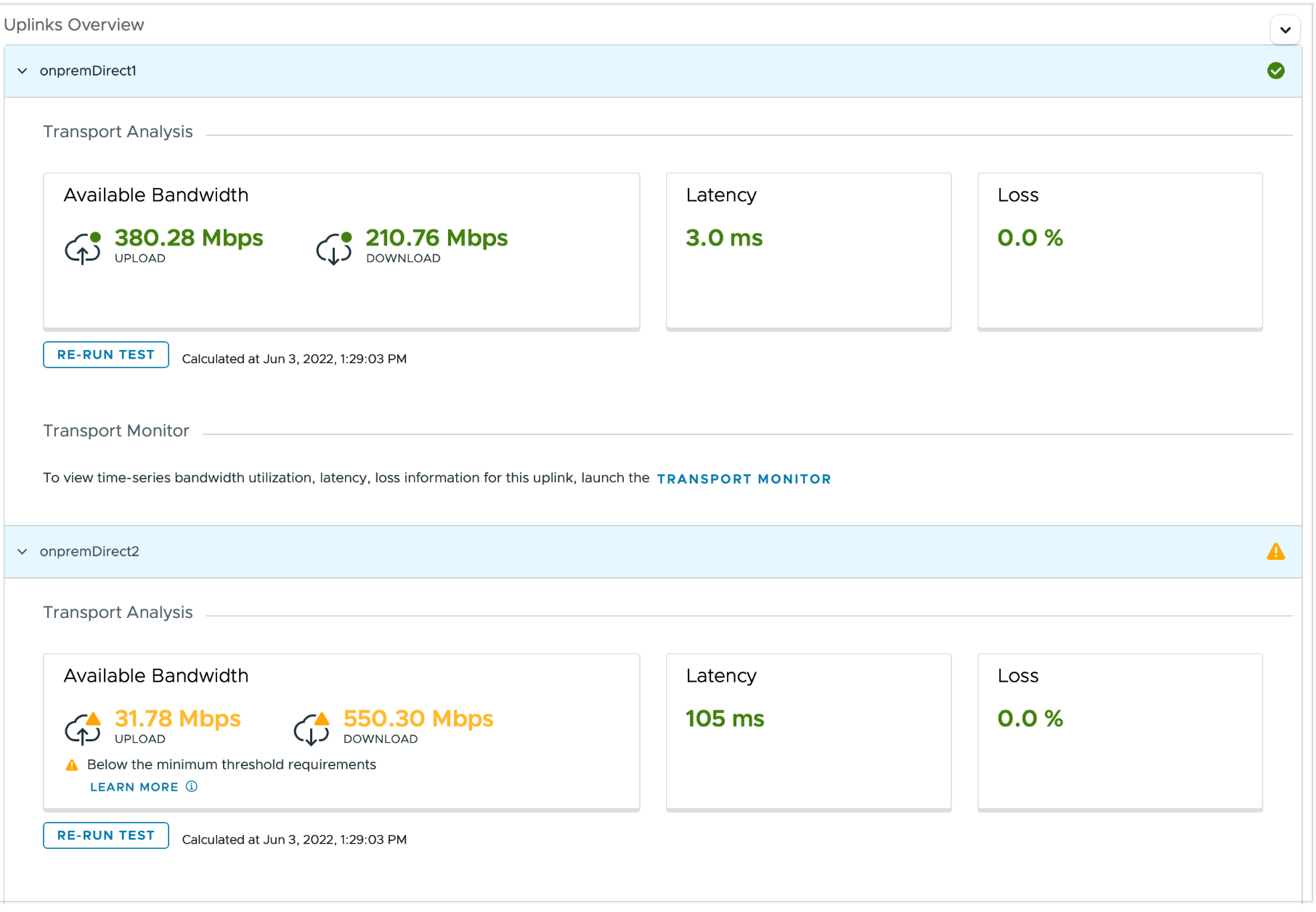Click the onpremDirect2 download cloud warning icon
Image resolution: width=1316 pixels, height=912 pixels.
(x=312, y=729)
